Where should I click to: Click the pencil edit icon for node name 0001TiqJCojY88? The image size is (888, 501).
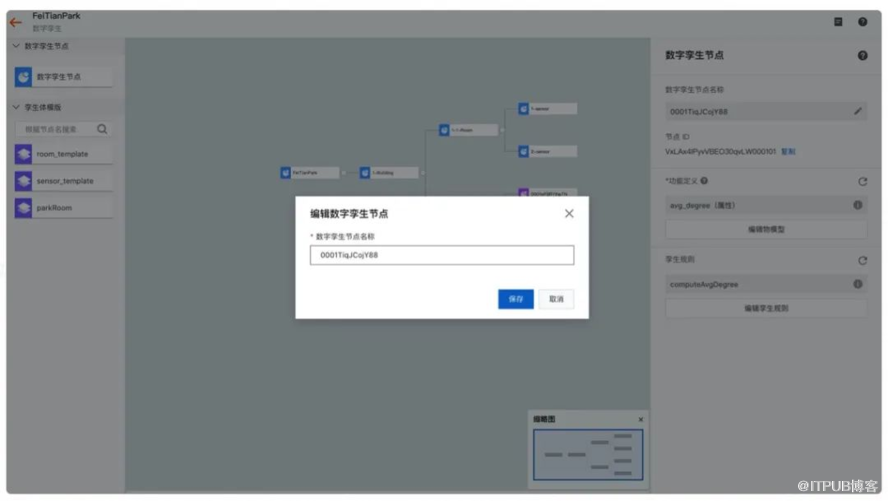click(857, 112)
